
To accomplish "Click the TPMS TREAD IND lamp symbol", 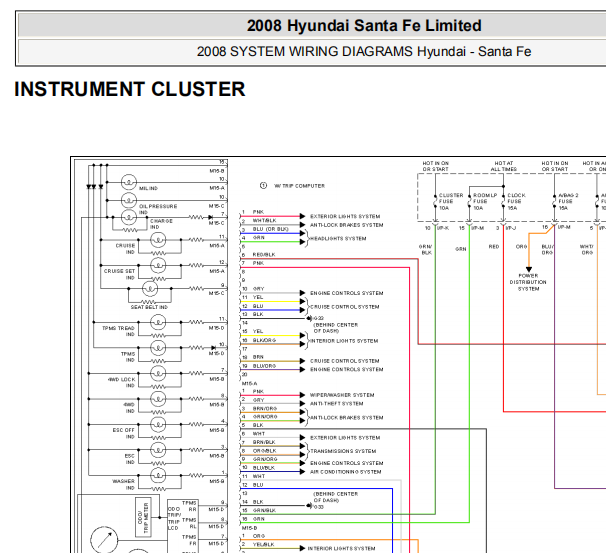I will (x=158, y=322).
